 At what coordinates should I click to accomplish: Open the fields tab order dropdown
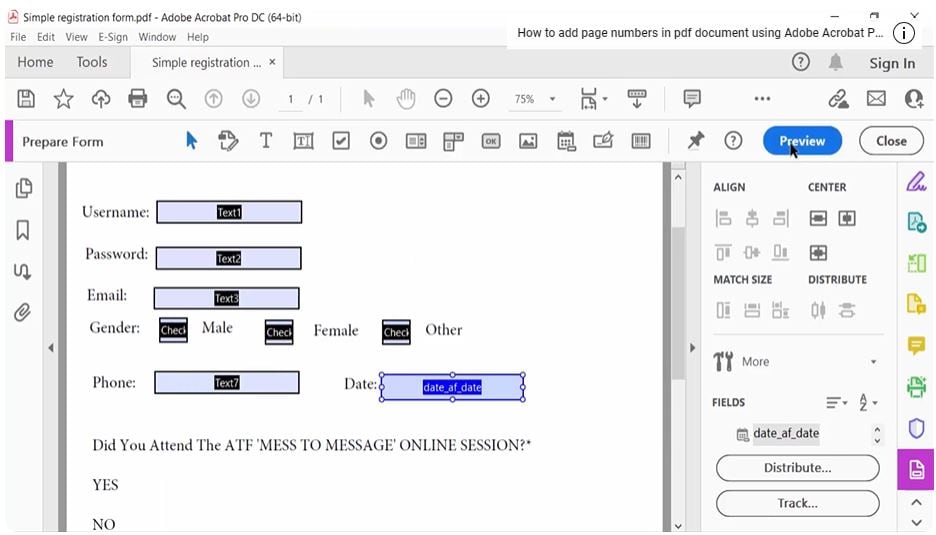[x=868, y=403]
